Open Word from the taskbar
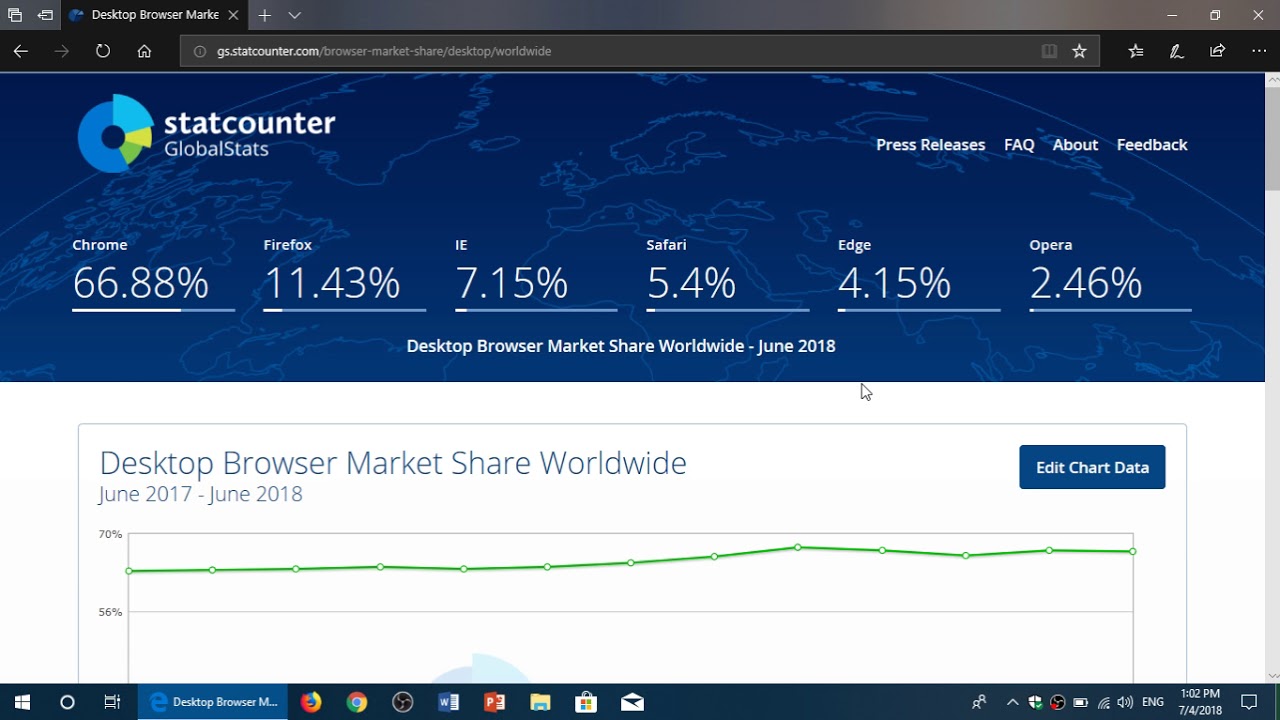The image size is (1280, 720). pyautogui.click(x=449, y=702)
